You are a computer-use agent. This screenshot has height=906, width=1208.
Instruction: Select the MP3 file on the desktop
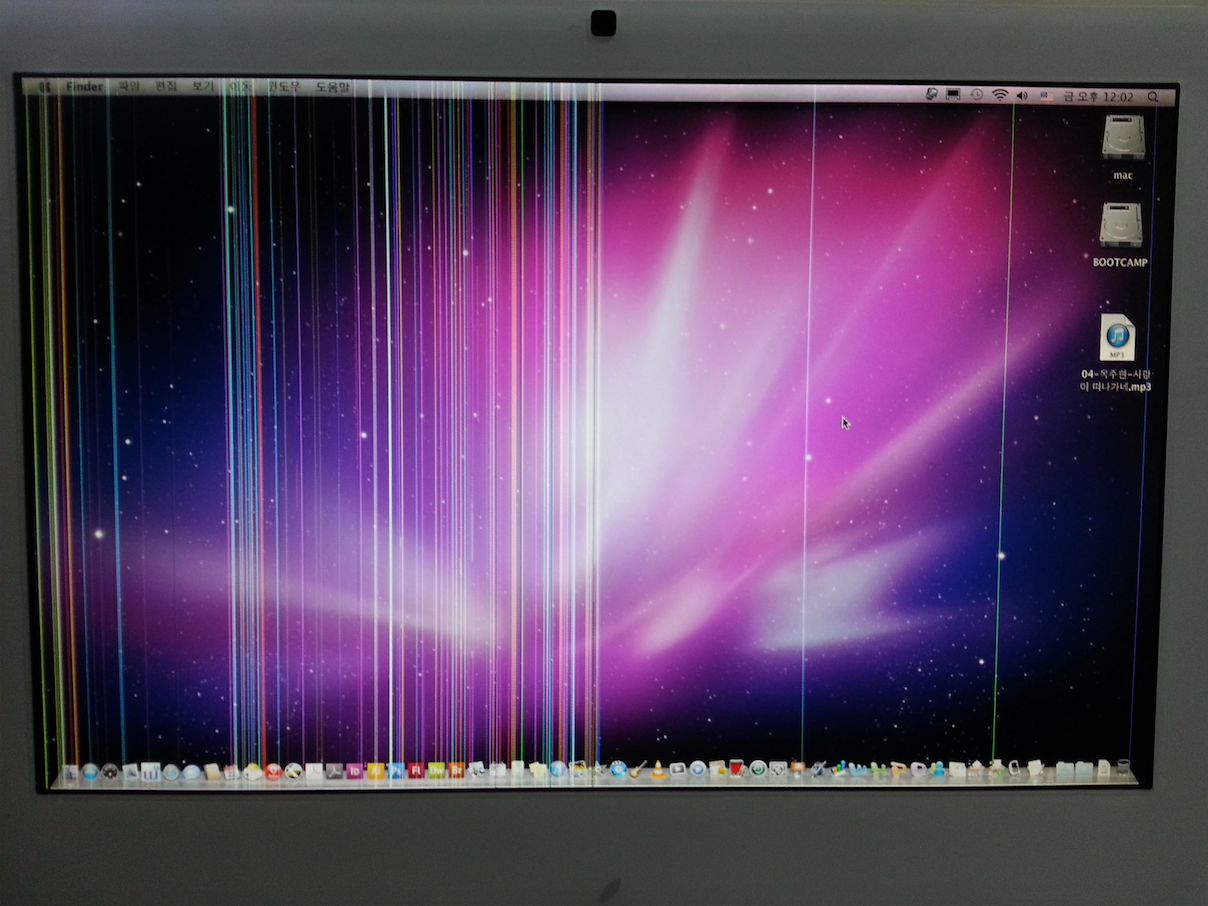point(1116,338)
